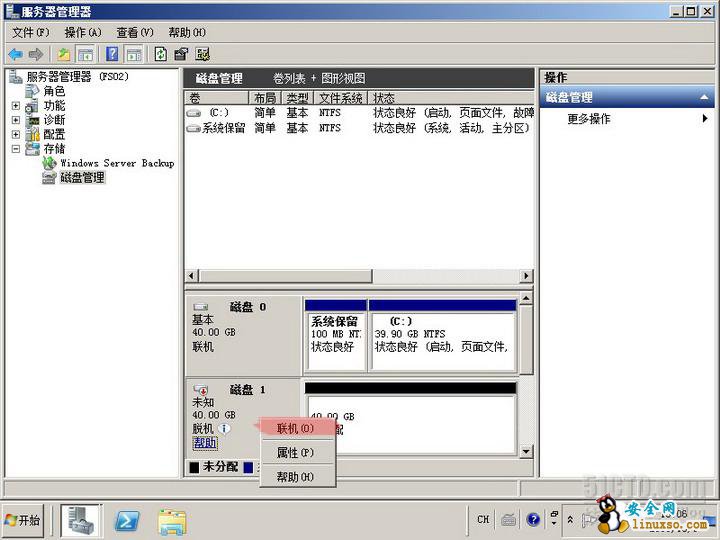Click the 文件系统 column header
Viewport: 720px width, 540px height.
(341, 98)
